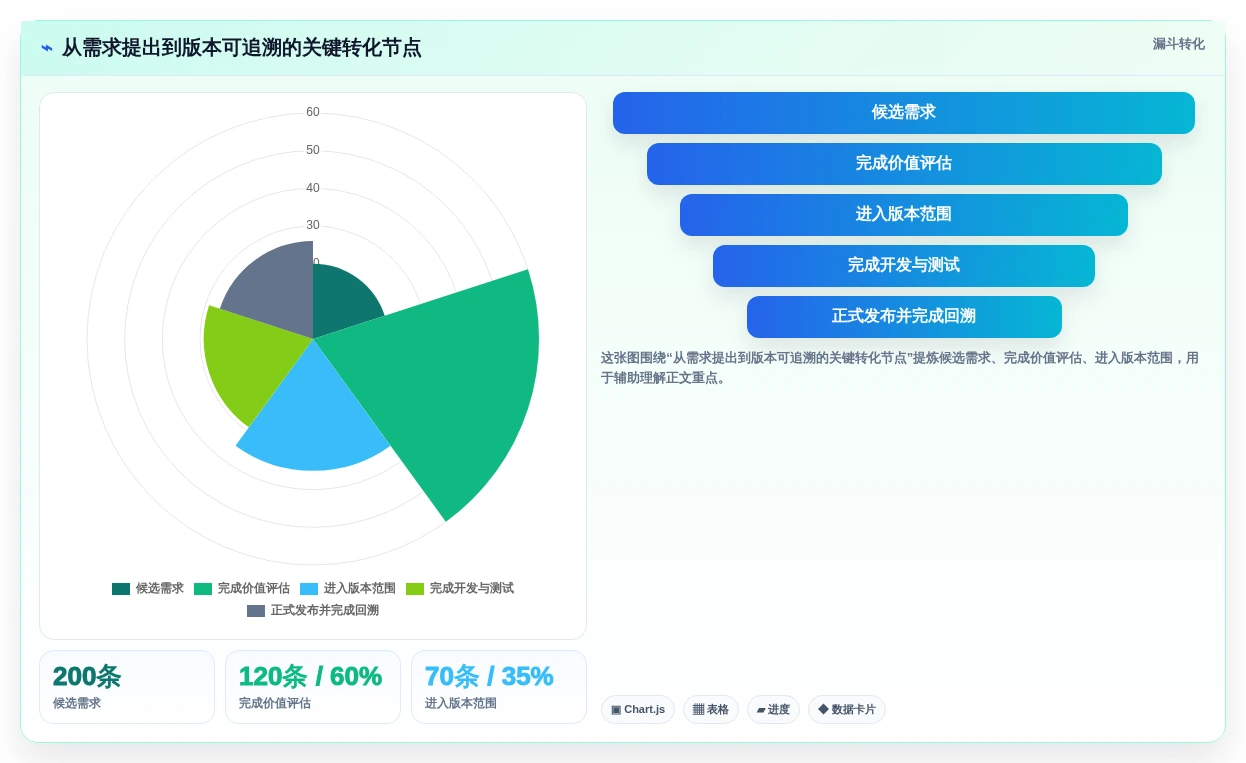Select the 表格 tag

[x=711, y=710]
